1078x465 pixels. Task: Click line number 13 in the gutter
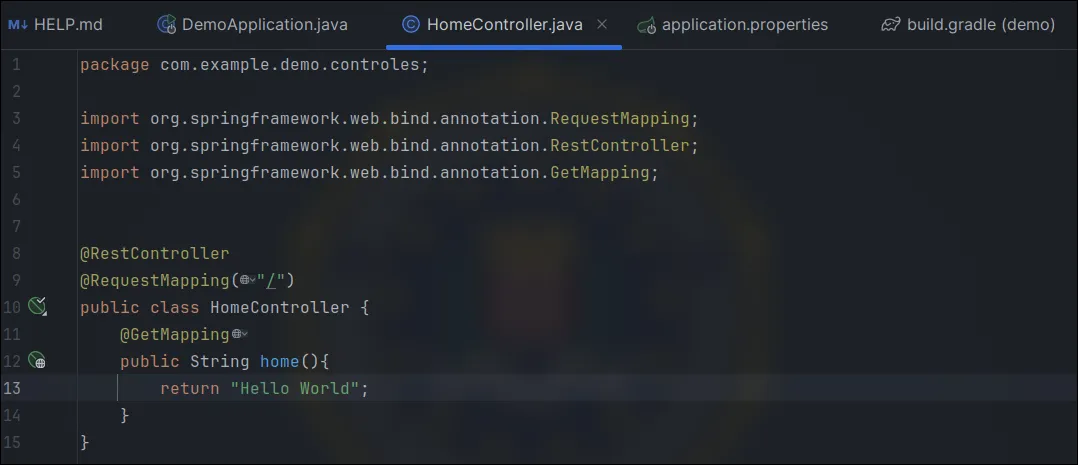tap(12, 388)
